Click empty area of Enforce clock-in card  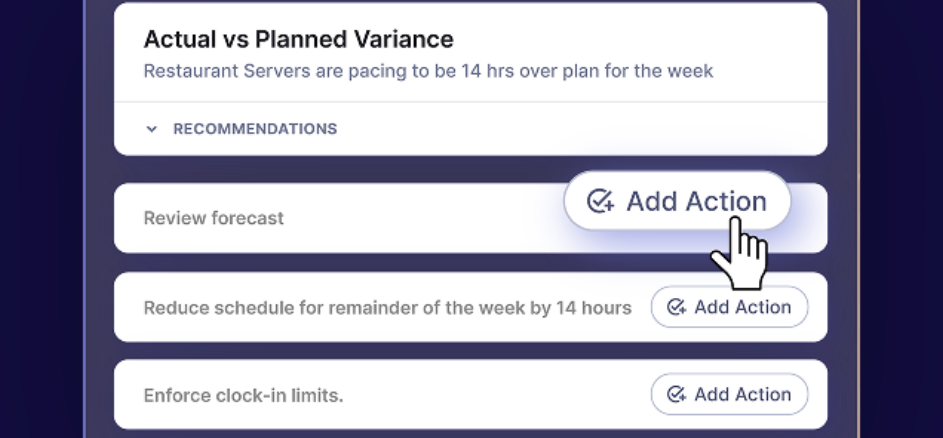(493, 396)
